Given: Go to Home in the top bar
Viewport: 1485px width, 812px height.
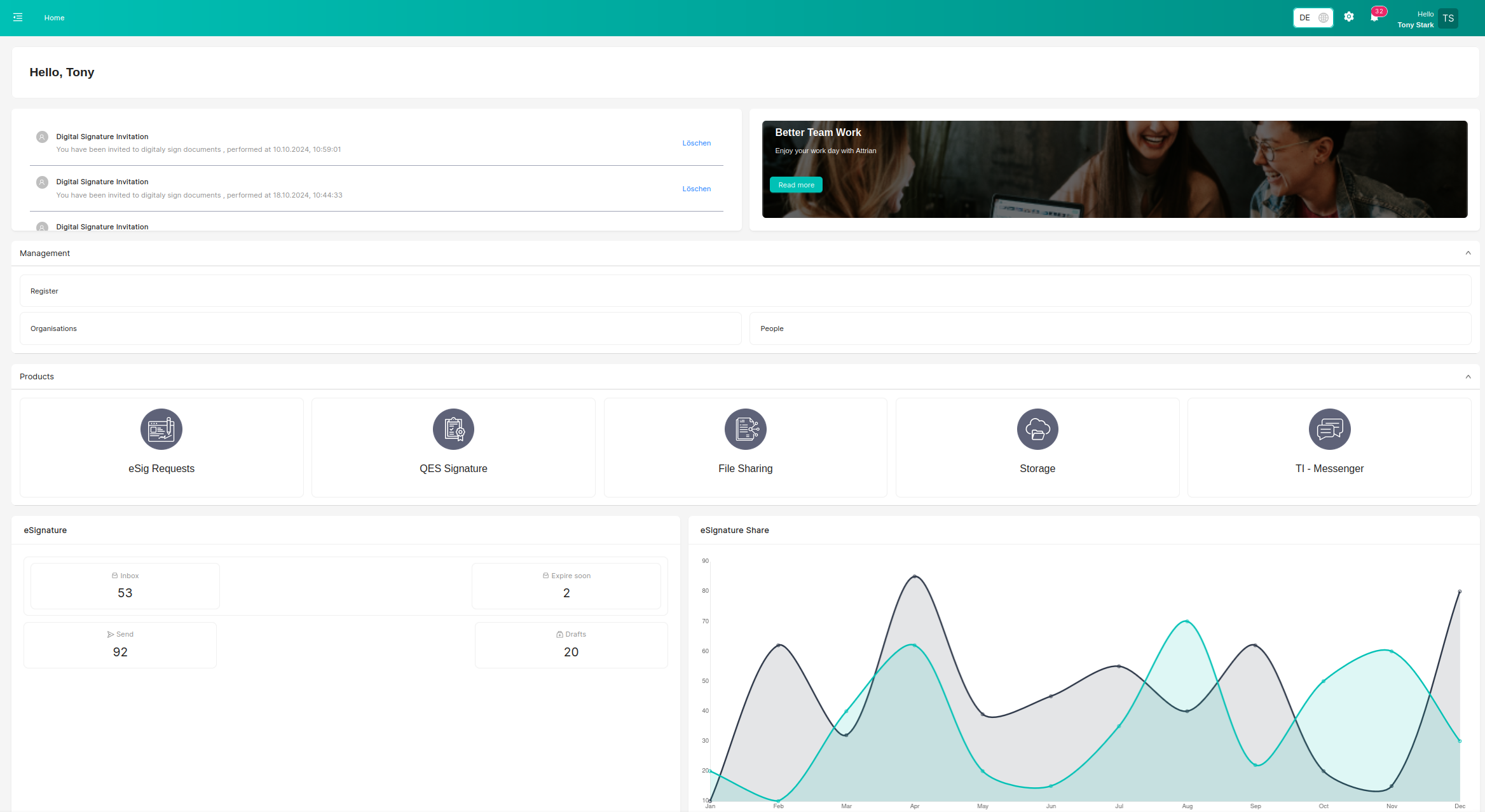Looking at the screenshot, I should tap(54, 17).
